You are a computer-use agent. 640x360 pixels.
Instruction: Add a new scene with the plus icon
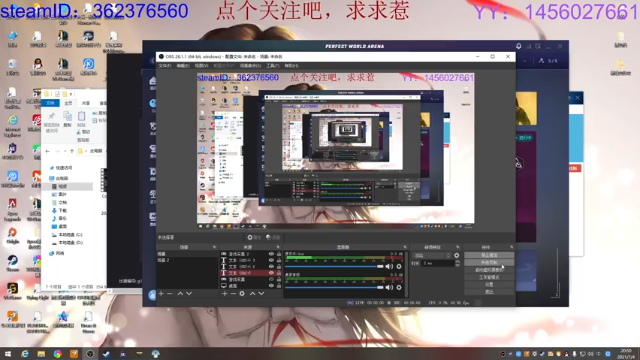tap(161, 293)
